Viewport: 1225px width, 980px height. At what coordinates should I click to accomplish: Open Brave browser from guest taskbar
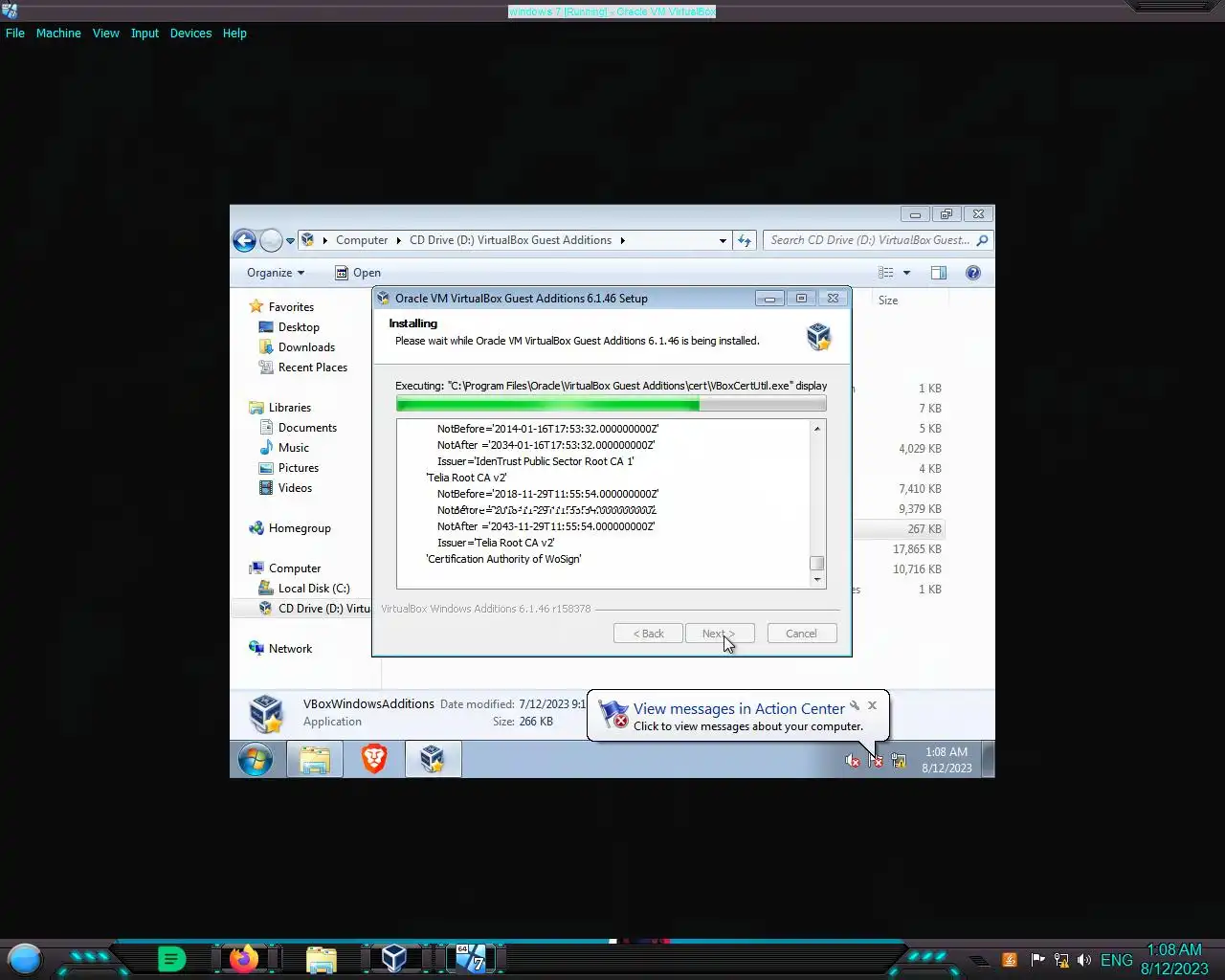click(374, 759)
